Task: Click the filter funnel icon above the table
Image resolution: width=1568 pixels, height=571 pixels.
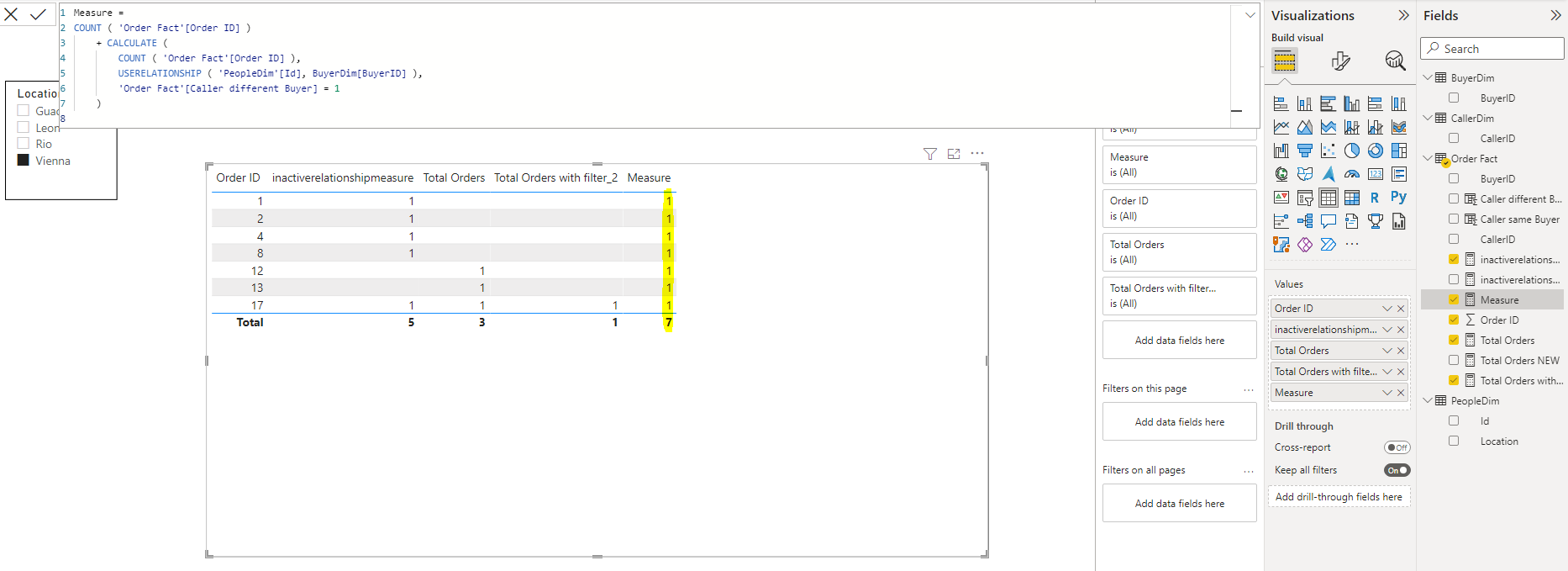Action: click(930, 154)
